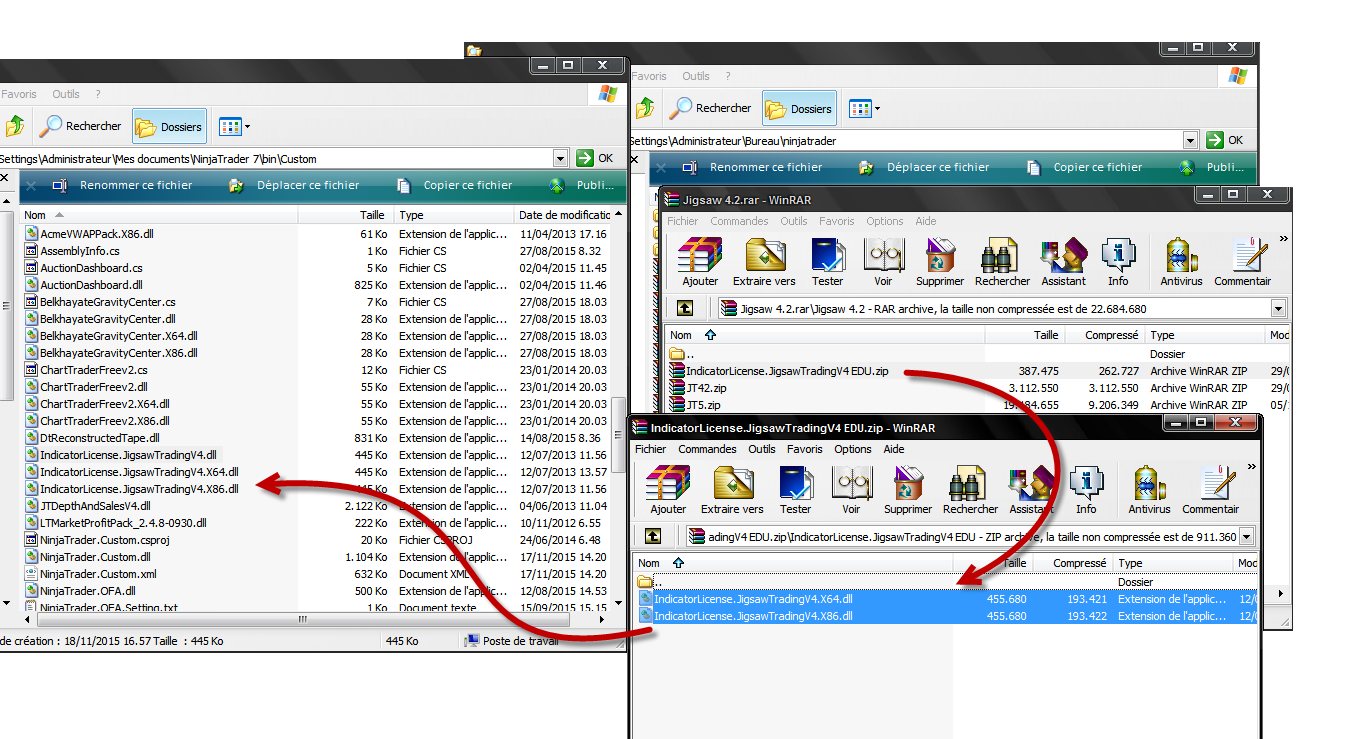This screenshot has width=1366, height=739.
Task: Click Rechercher in Custom folder Explorer toolbar
Action: pos(81,126)
